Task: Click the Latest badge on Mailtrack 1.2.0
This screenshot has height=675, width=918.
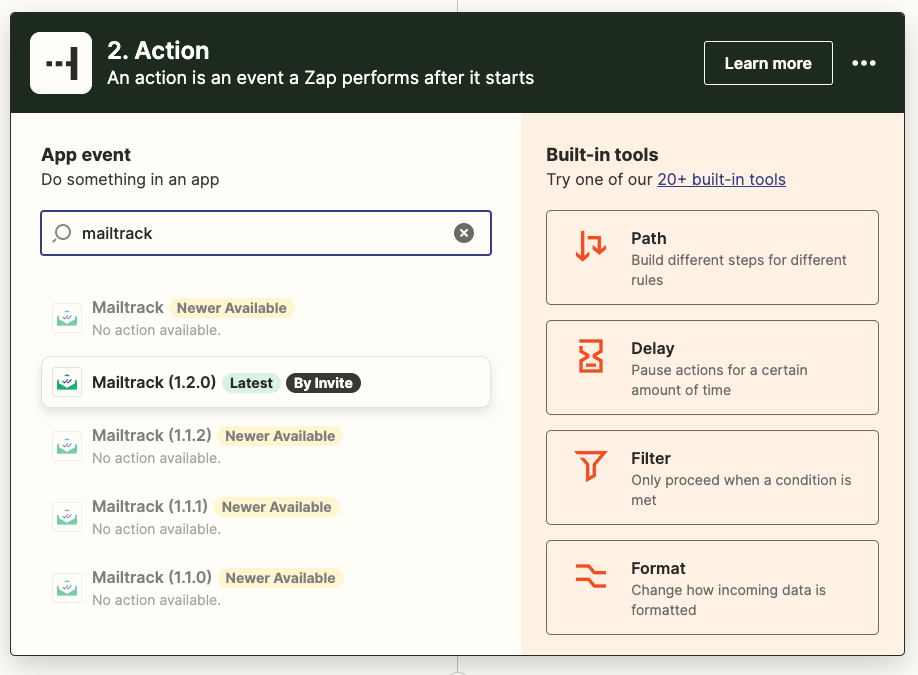Action: (251, 382)
